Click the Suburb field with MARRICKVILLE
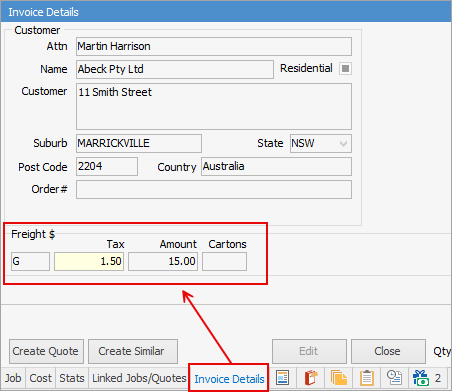 139,144
